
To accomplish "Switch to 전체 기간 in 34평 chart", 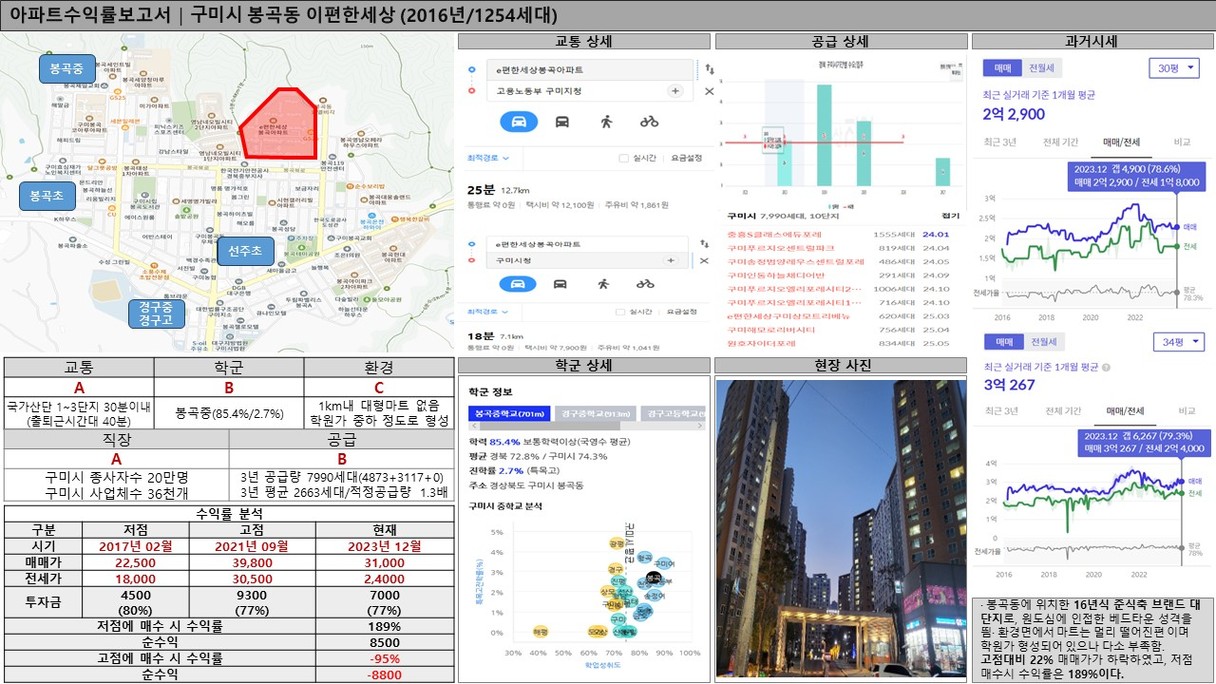I will 1061,410.
